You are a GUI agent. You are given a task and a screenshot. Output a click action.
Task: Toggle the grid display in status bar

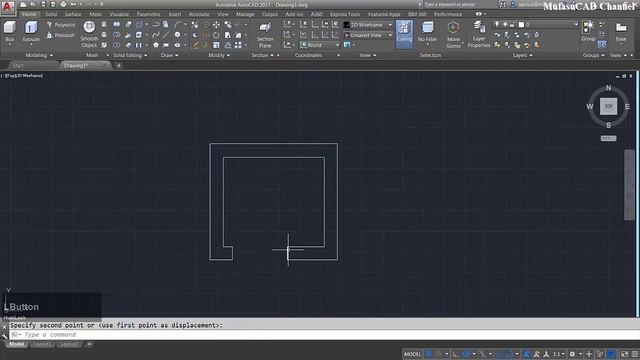pyautogui.click(x=429, y=354)
